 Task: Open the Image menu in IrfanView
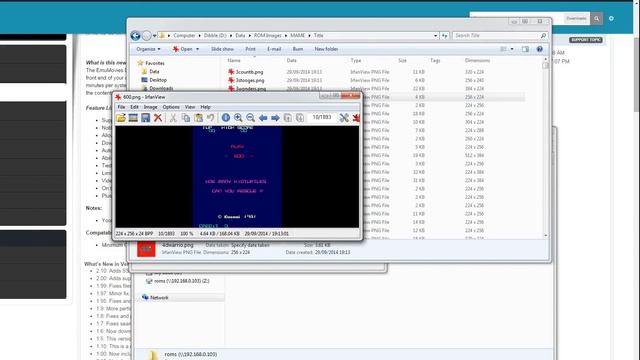151,107
